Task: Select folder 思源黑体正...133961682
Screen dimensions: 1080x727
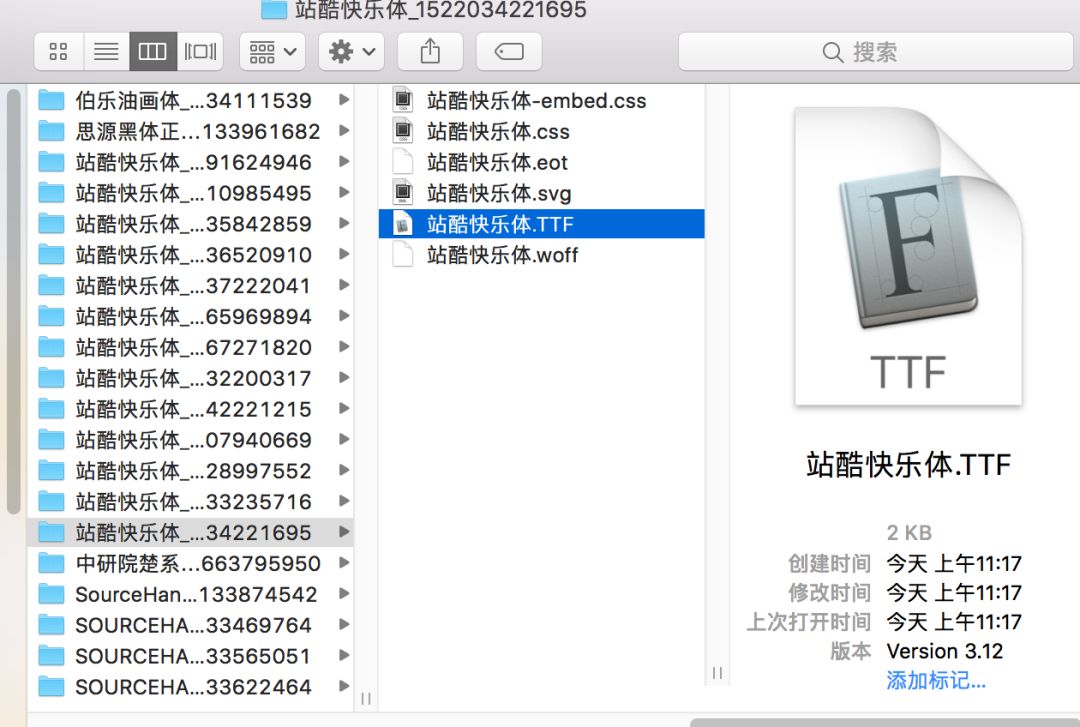Action: [191, 131]
